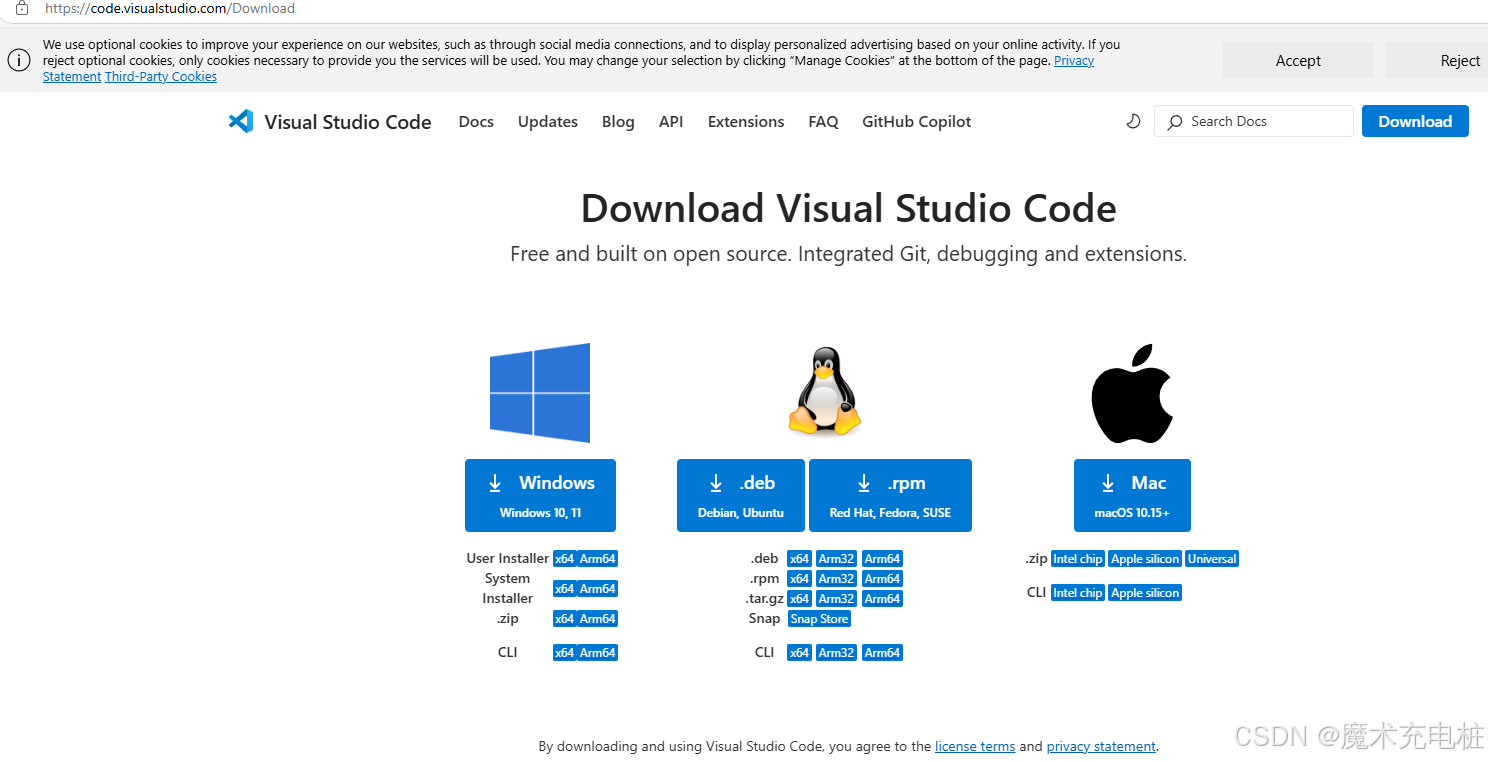1488x762 pixels.
Task: Toggle the dark theme moon icon
Action: pyautogui.click(x=1133, y=121)
